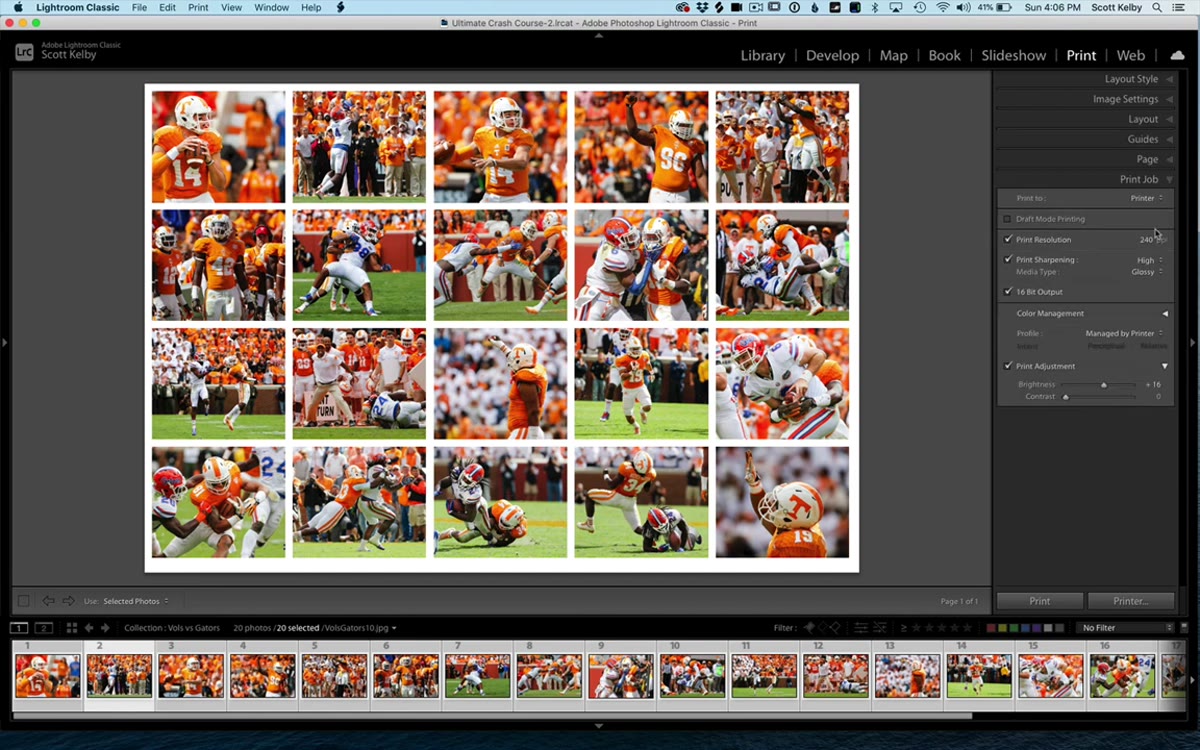Go back with the filmstrip left arrow
This screenshot has height=750, width=1200.
pyautogui.click(x=88, y=628)
